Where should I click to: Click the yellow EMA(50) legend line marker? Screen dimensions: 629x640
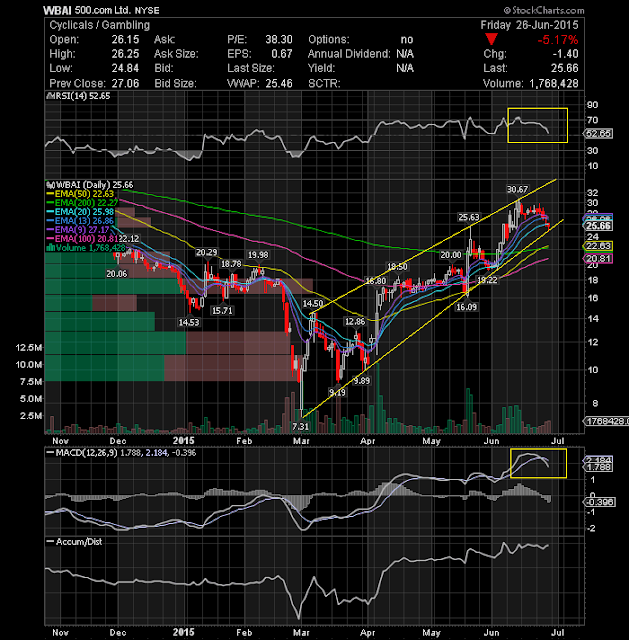(x=50, y=194)
